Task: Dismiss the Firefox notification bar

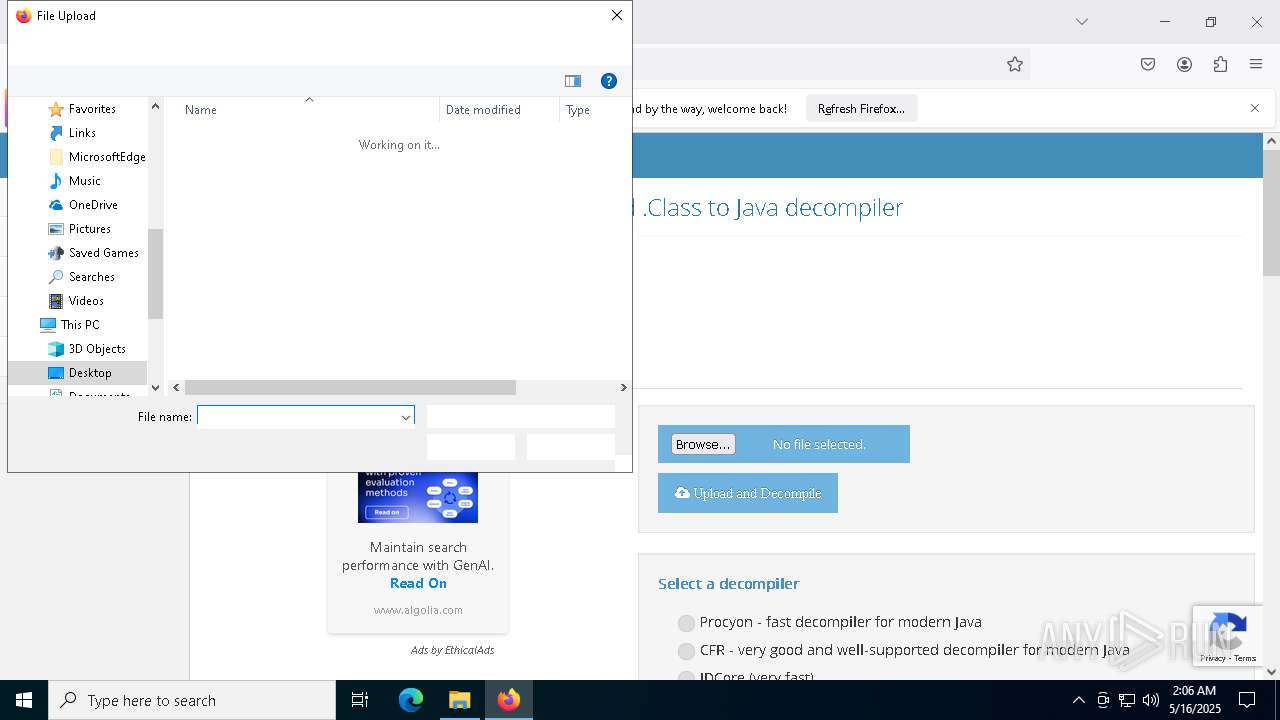Action: coord(1255,108)
